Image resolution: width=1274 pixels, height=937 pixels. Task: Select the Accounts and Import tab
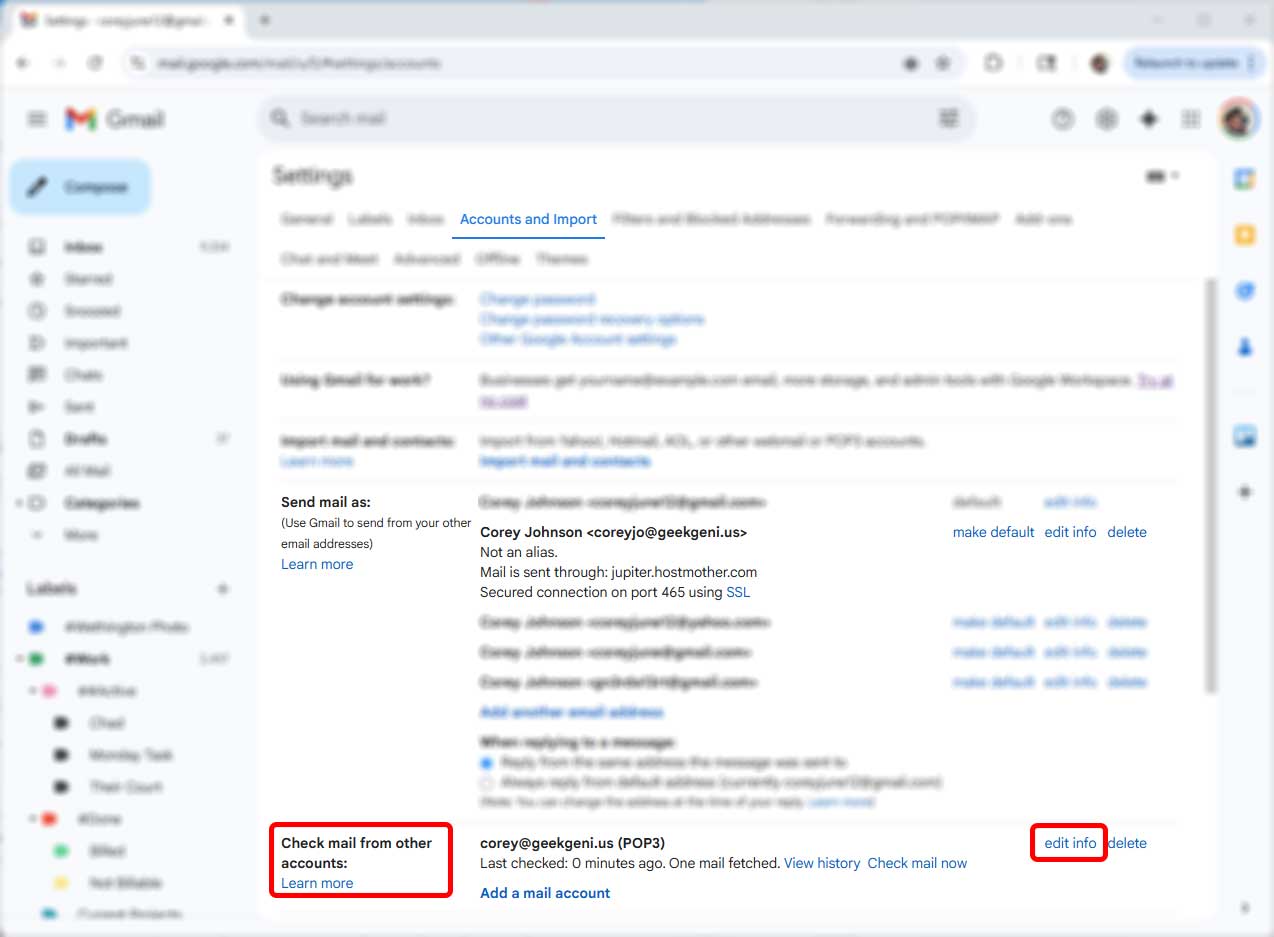click(528, 219)
